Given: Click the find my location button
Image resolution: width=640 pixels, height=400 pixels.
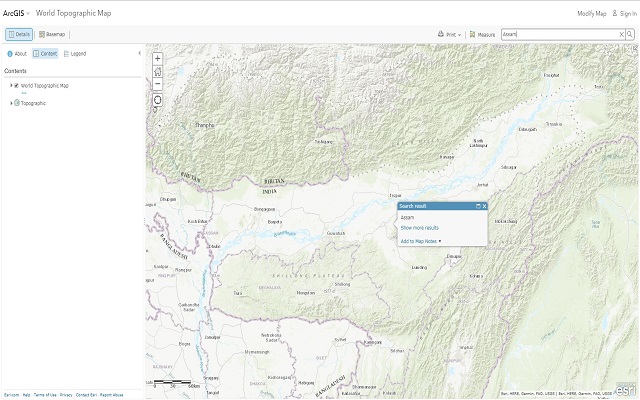Looking at the screenshot, I should 158,100.
